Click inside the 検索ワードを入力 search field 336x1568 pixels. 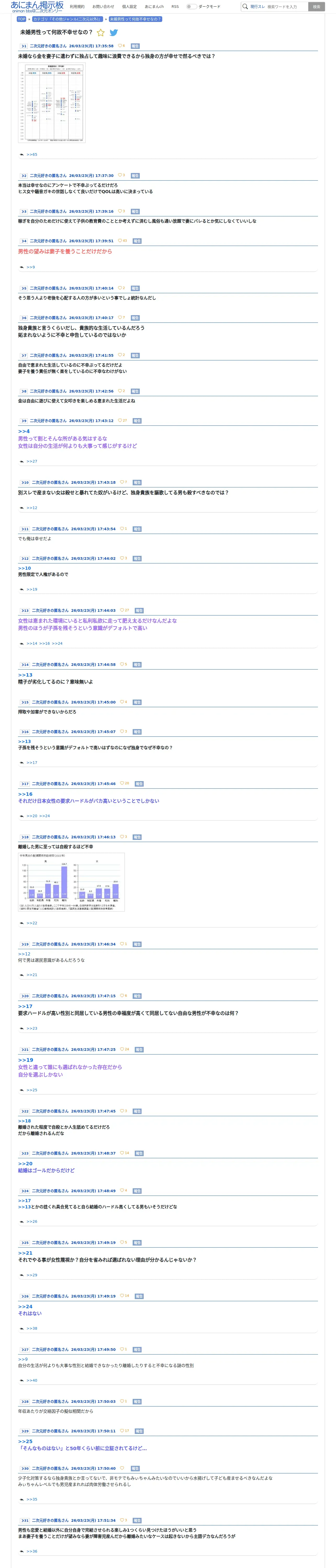[x=287, y=7]
